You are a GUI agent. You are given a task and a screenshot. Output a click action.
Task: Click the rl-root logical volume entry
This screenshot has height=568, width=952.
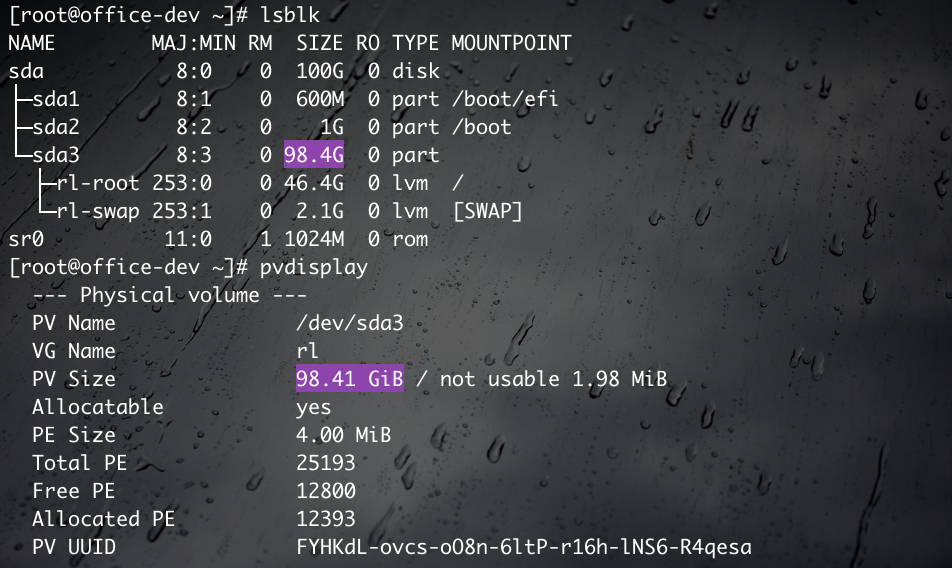click(x=98, y=183)
